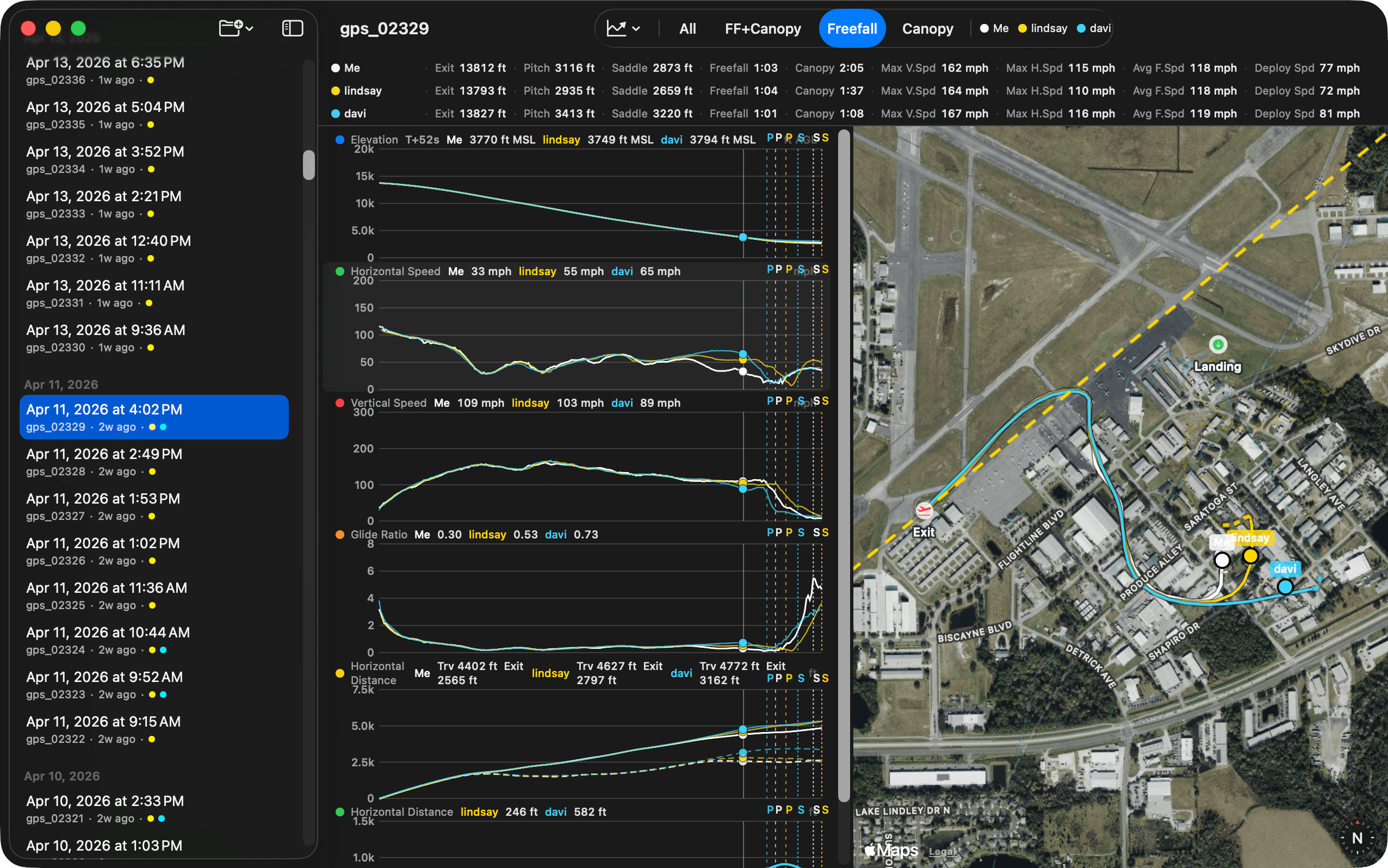Switch to the Canopy tab

point(927,28)
